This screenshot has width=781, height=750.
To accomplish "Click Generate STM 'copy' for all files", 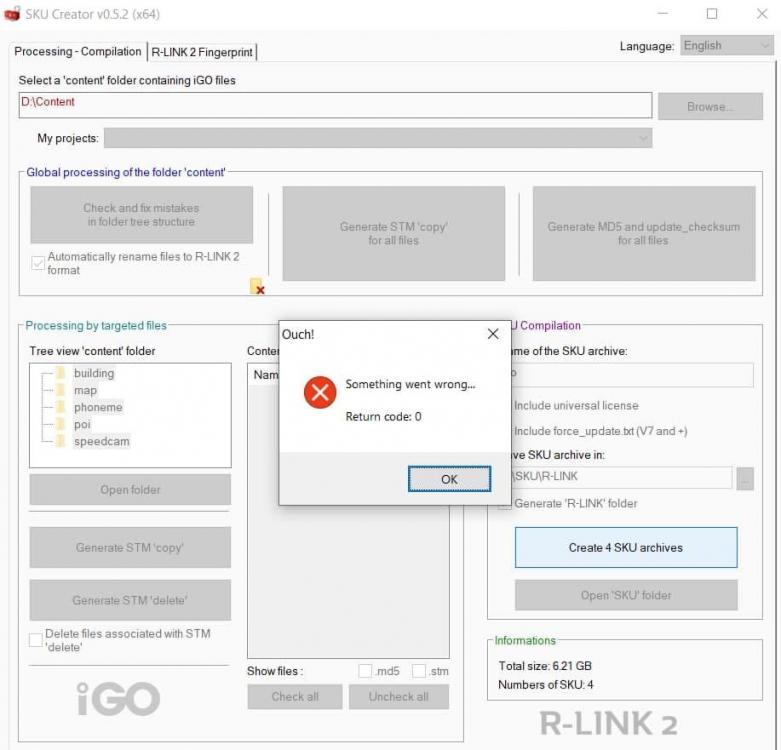I will point(393,233).
